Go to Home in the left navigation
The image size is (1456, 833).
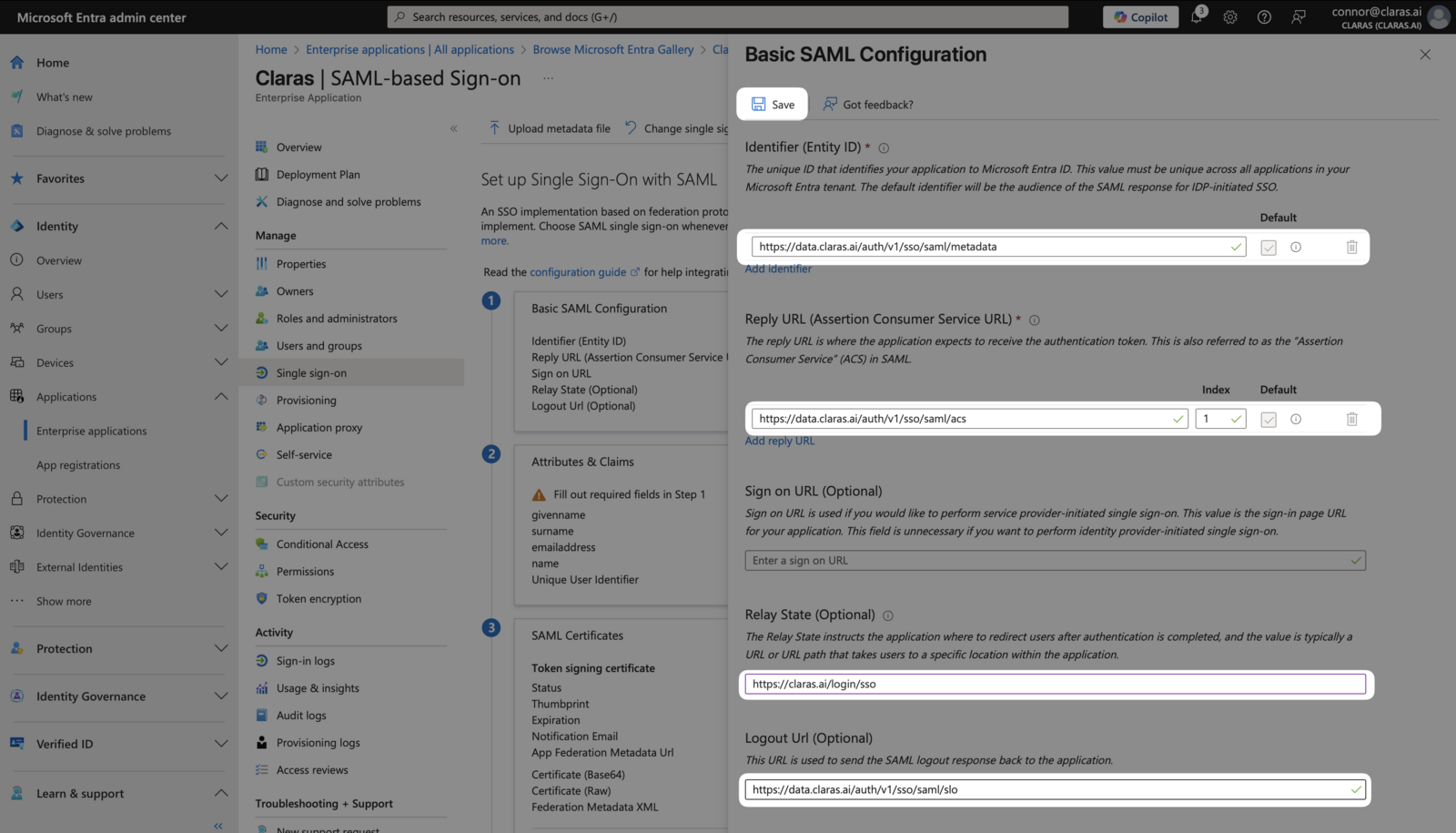pos(53,63)
